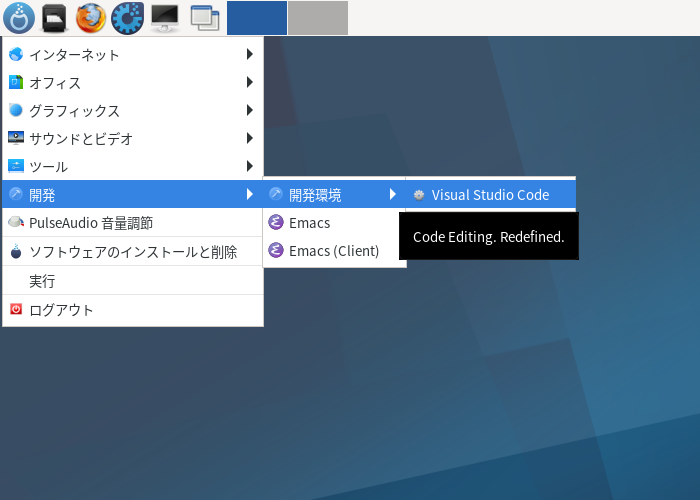700x500 pixels.
Task: Click the グラフィックス blue sphere icon
Action: click(16, 110)
